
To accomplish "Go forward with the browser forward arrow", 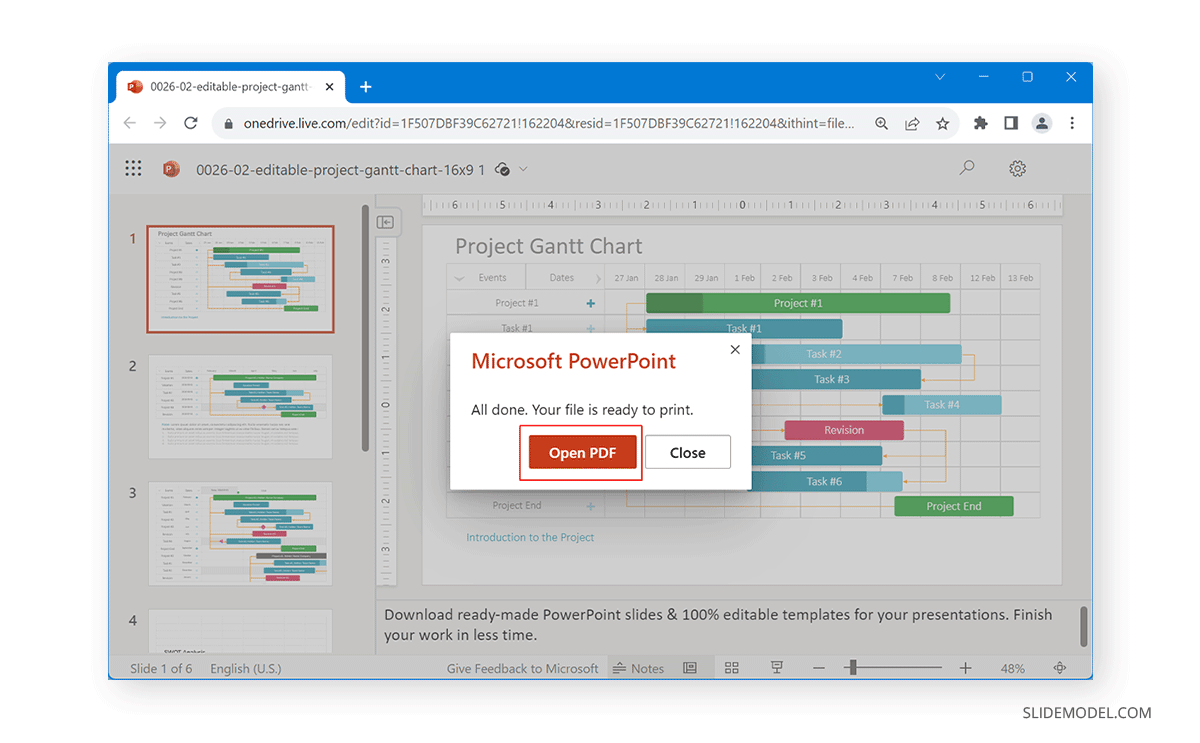I will [x=160, y=123].
